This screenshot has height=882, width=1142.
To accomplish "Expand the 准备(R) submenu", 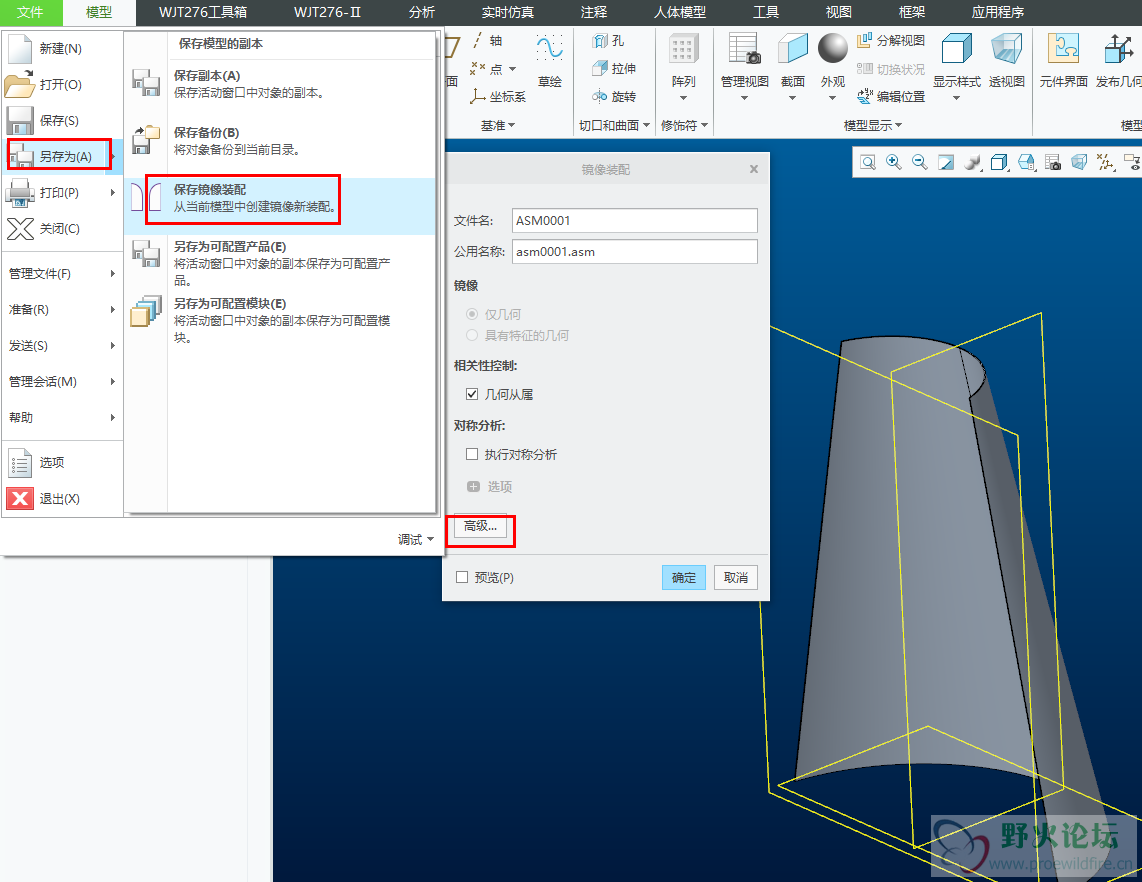I will tap(113, 310).
